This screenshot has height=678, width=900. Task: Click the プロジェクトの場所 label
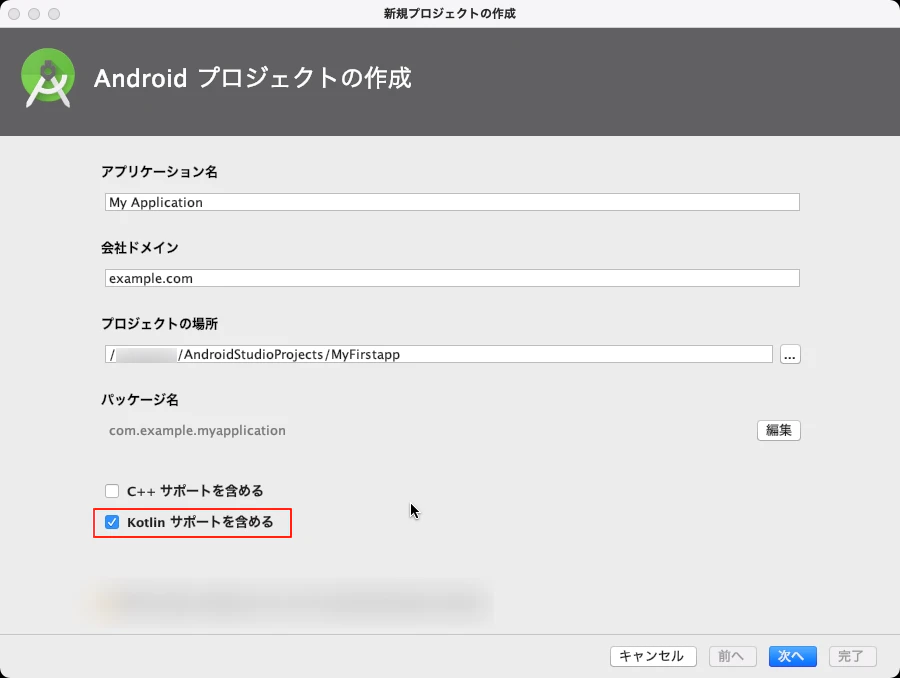[159, 324]
